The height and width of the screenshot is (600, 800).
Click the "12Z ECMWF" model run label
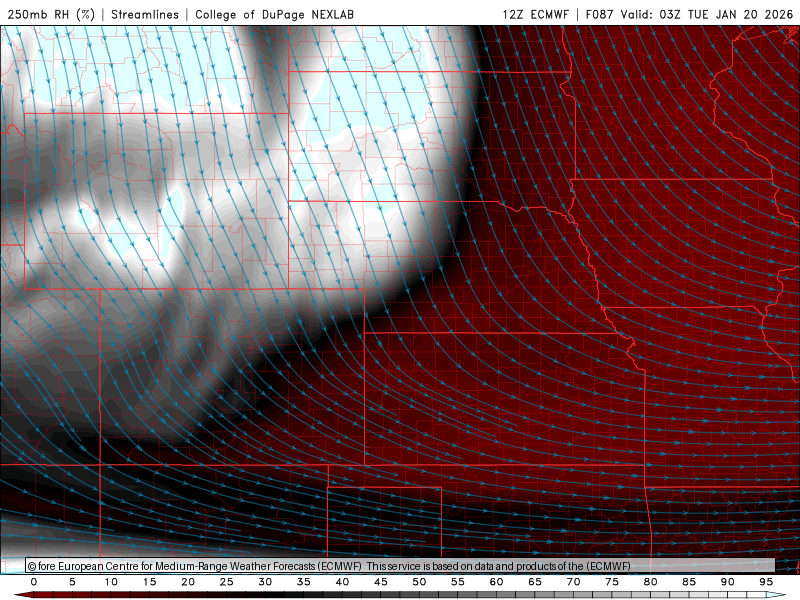pos(535,14)
